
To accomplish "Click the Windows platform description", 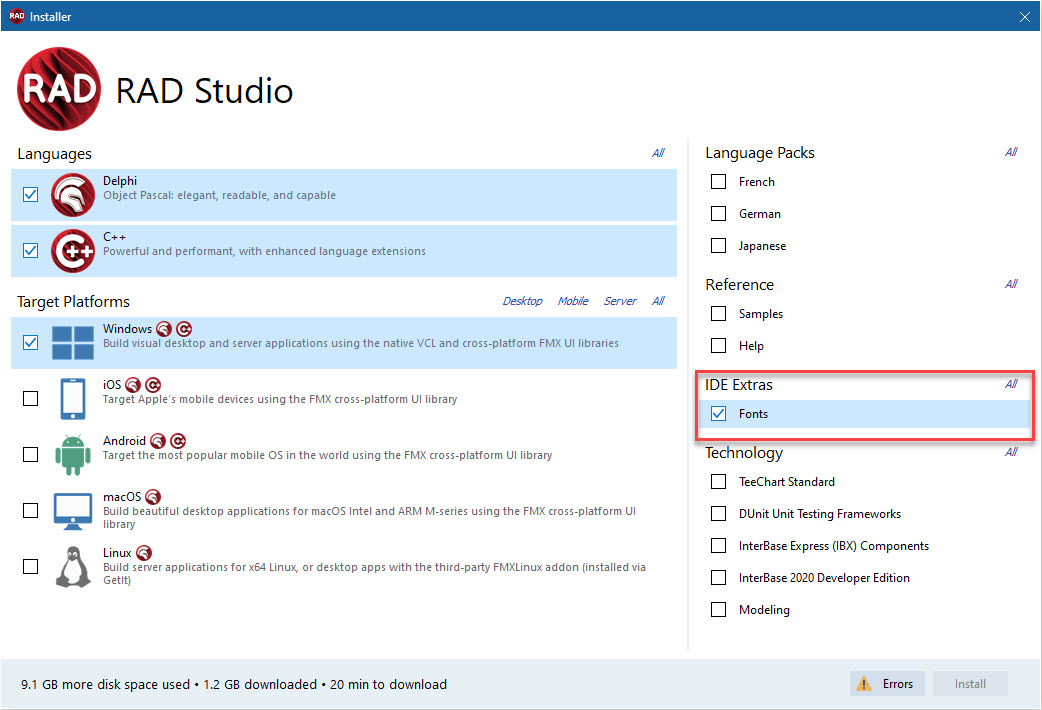I will click(x=361, y=343).
